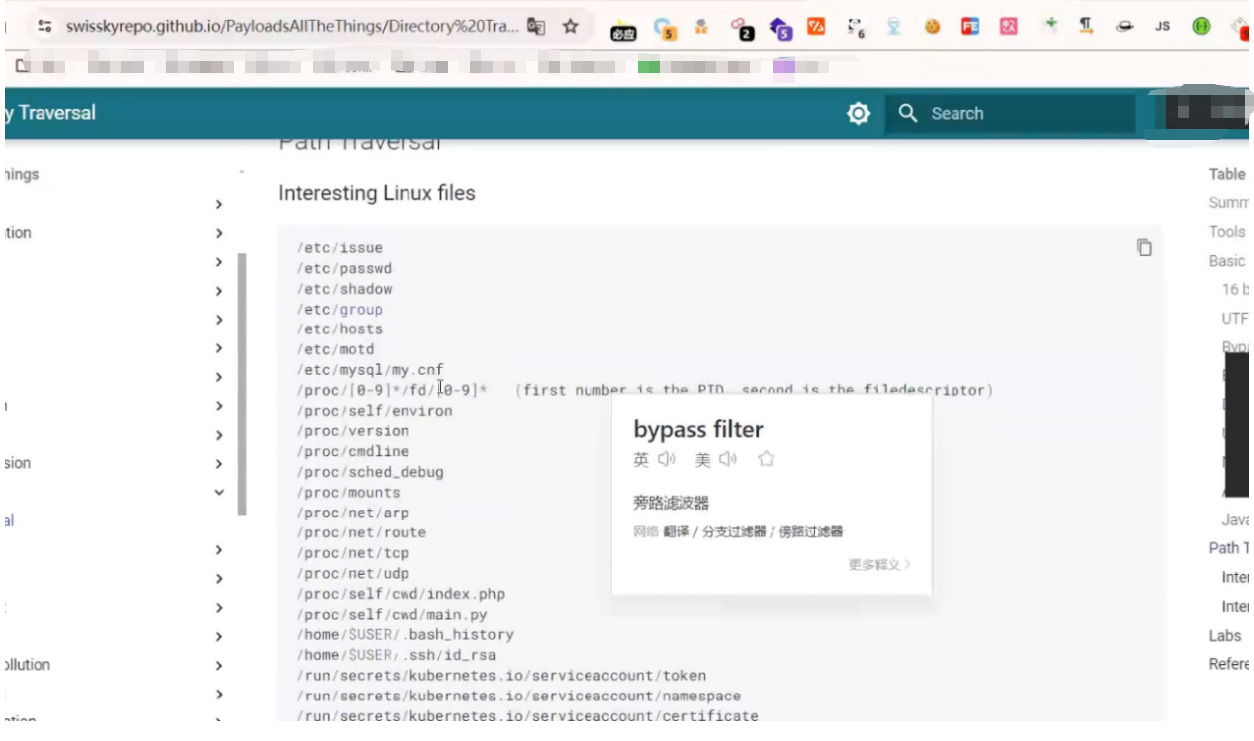Viewport: 1254px width, 741px height.
Task: Click the left sidebar vertical scrollbar
Action: pos(241,385)
